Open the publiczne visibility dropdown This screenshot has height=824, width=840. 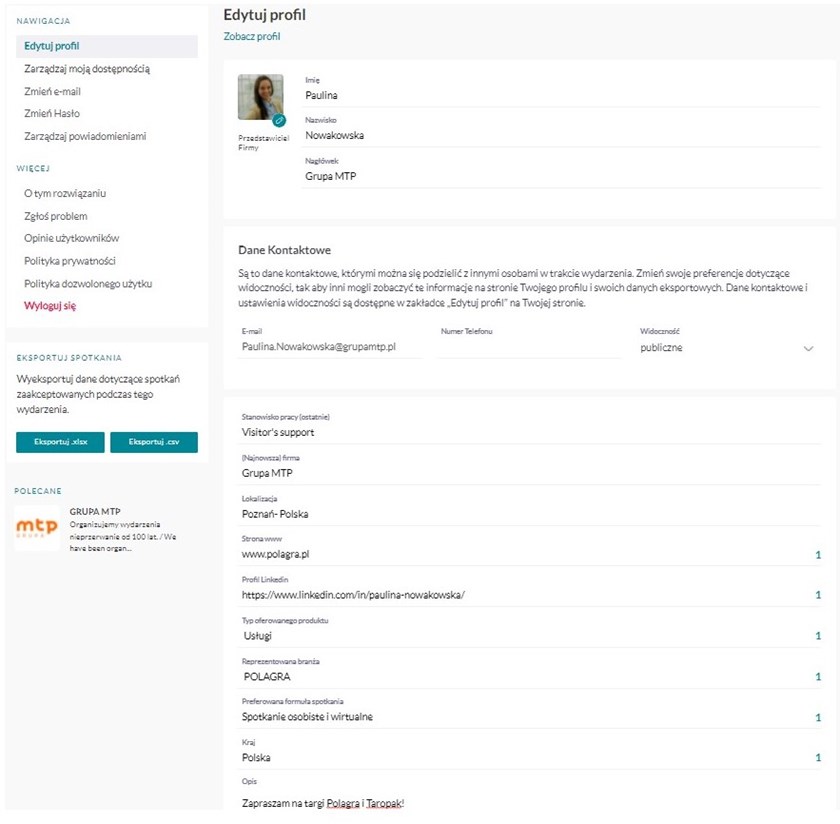tap(728, 348)
